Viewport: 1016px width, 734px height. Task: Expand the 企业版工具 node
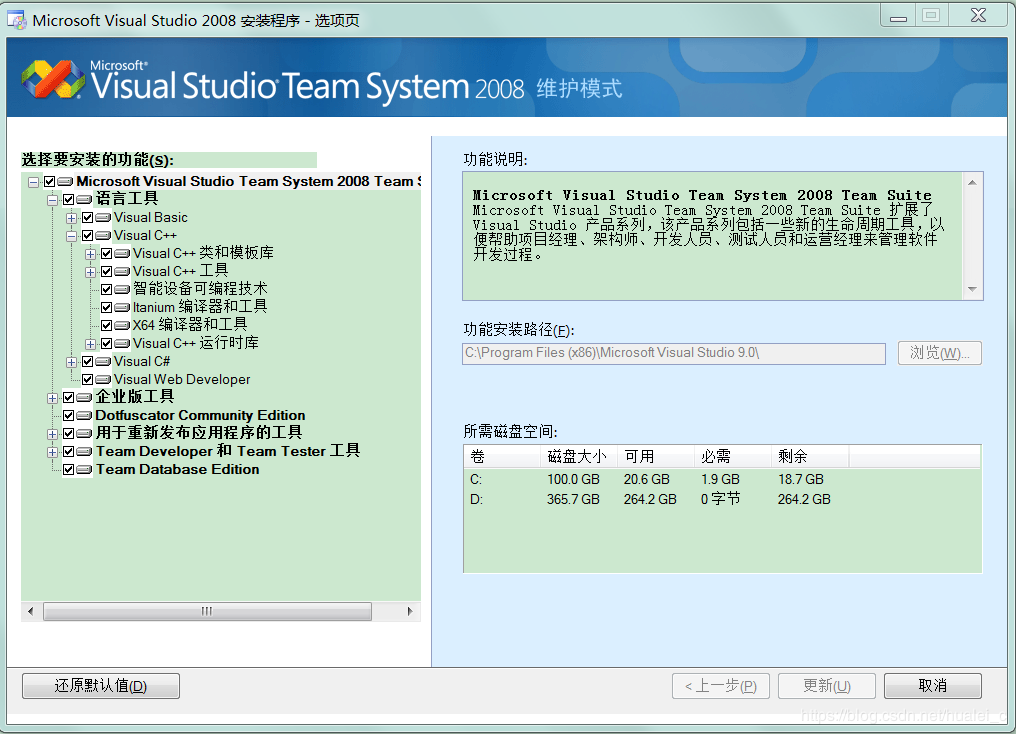pos(52,396)
